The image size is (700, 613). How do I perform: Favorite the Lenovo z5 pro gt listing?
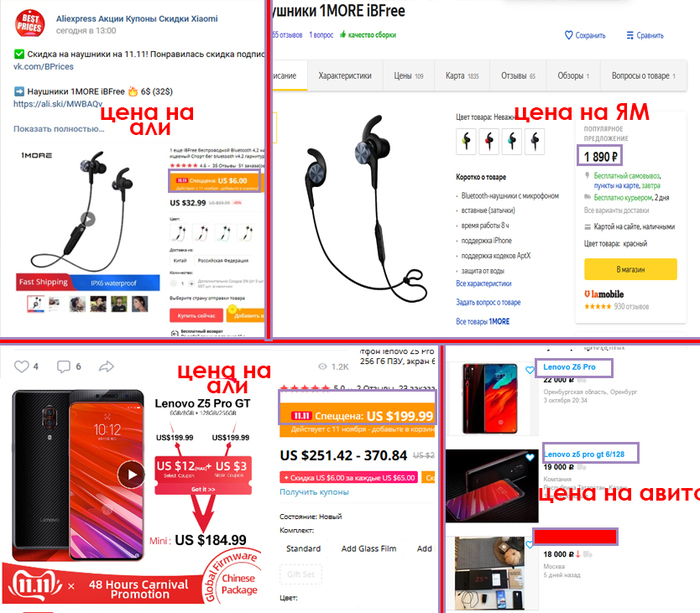click(x=529, y=457)
